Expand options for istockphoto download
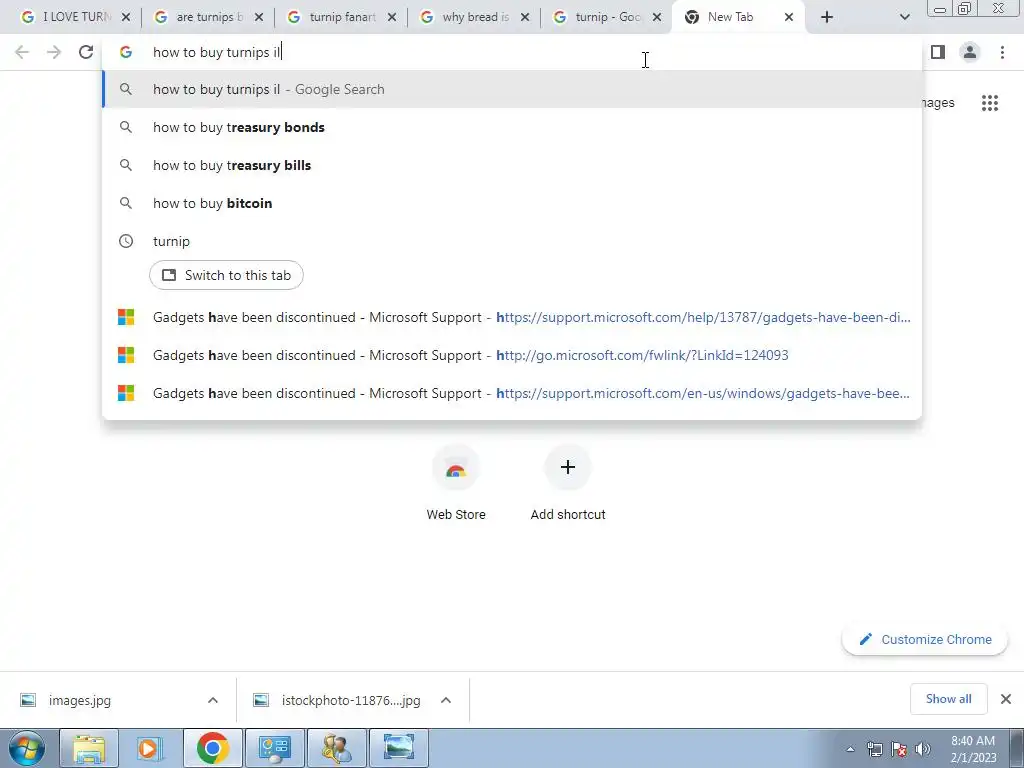 (446, 700)
